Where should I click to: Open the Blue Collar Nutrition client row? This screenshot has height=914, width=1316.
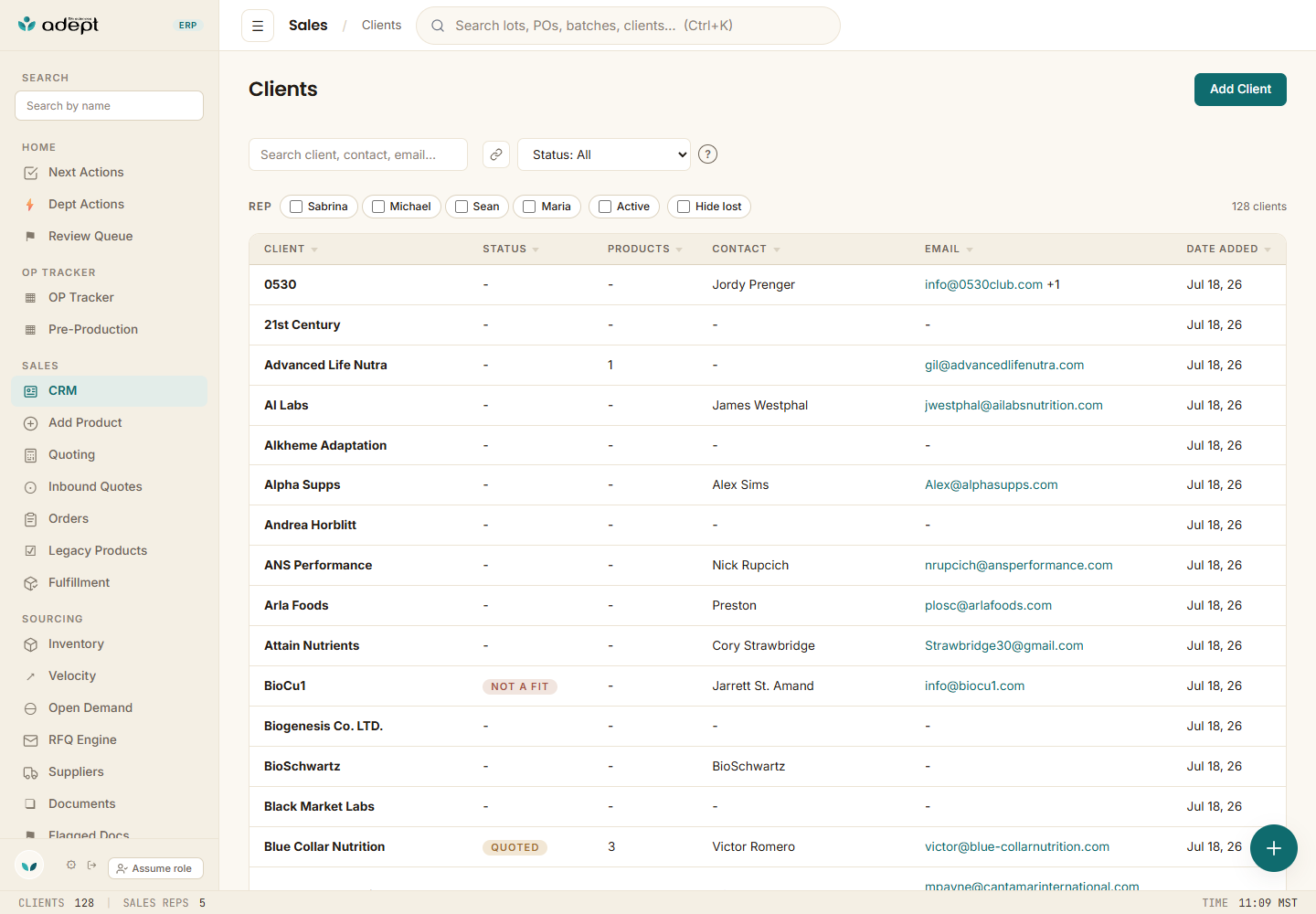click(x=768, y=847)
